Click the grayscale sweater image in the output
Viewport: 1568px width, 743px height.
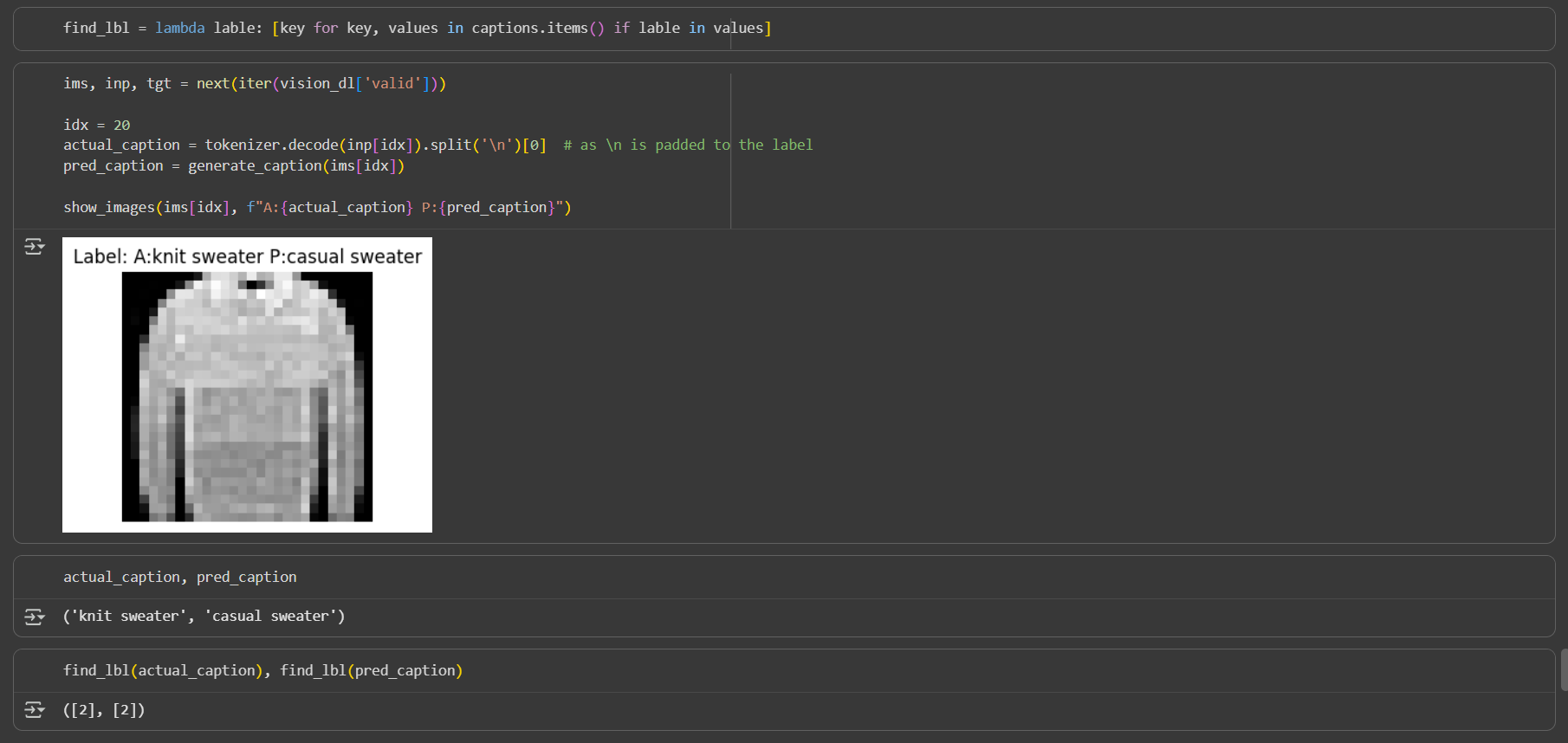[x=247, y=397]
